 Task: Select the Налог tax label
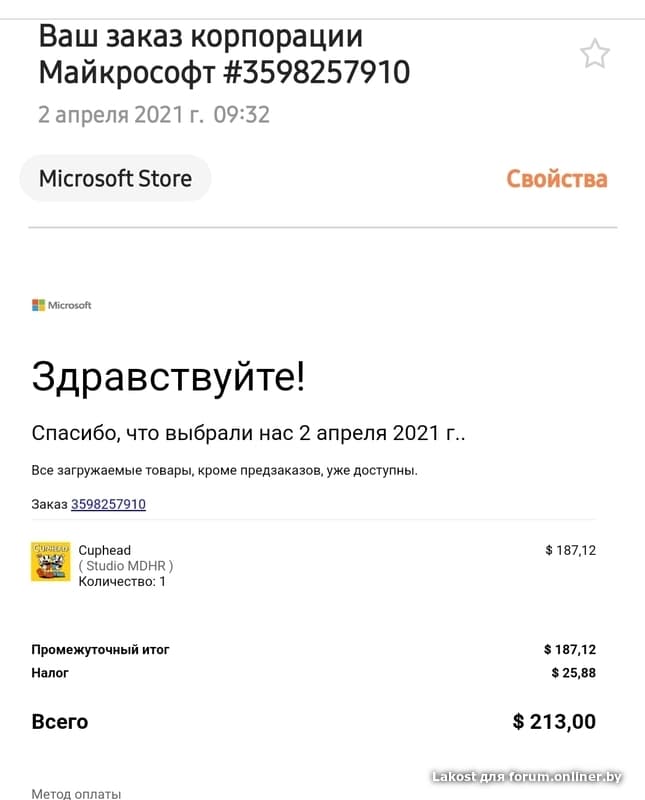50,673
